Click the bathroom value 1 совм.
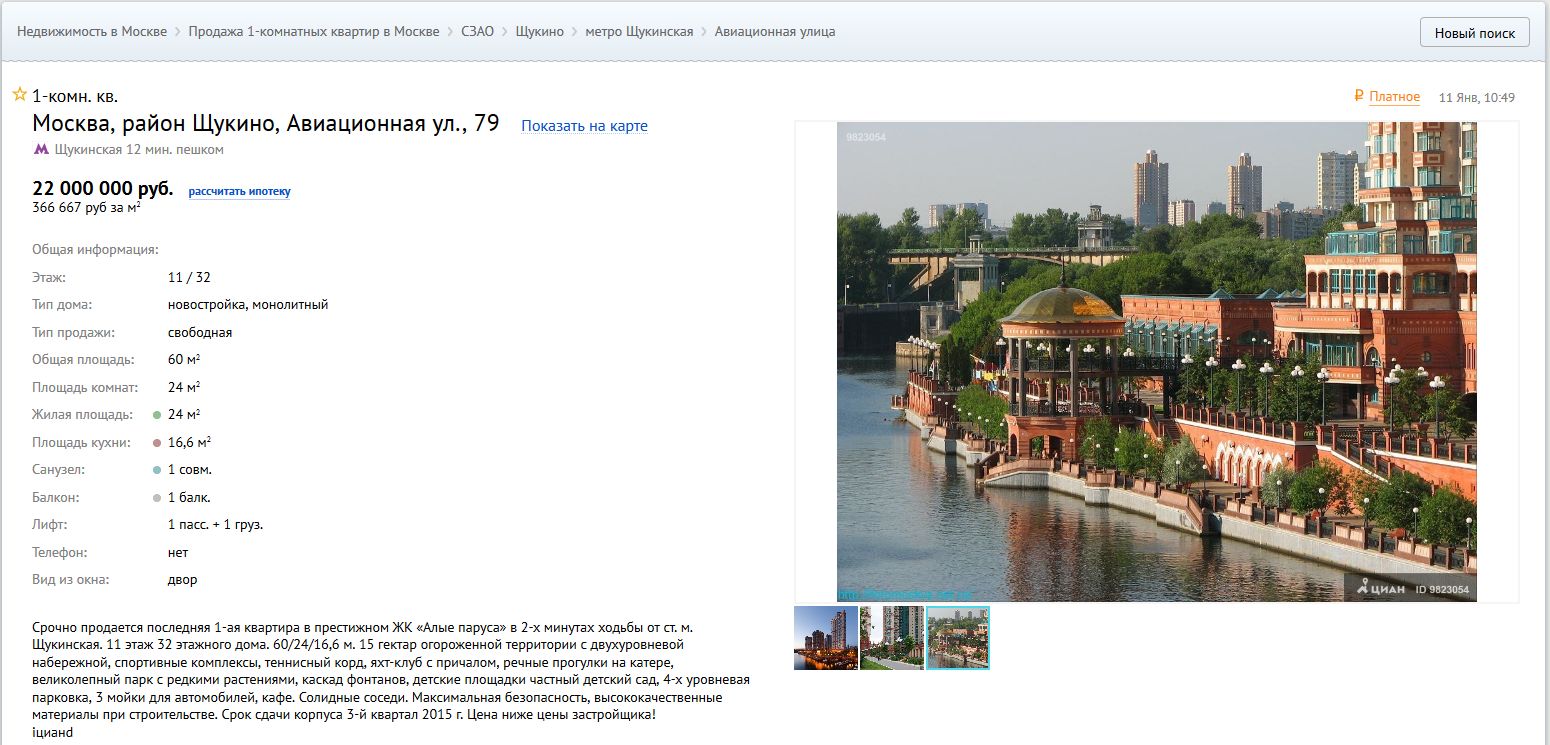This screenshot has width=1550, height=745. pyautogui.click(x=190, y=470)
